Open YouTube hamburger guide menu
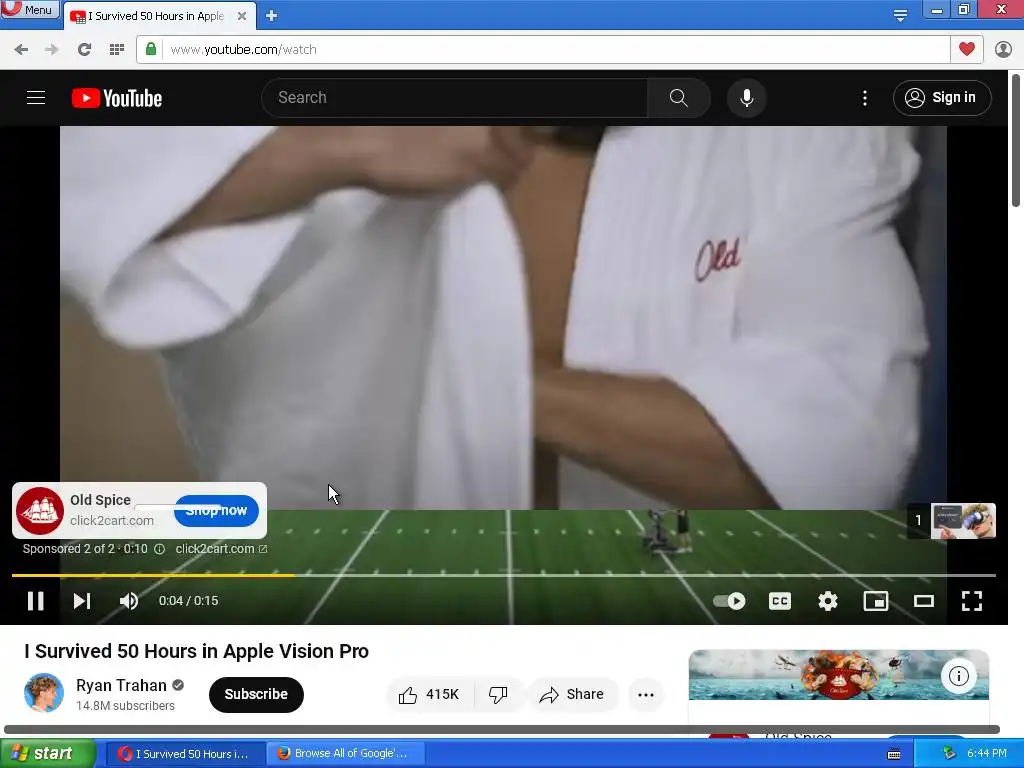This screenshot has height=768, width=1024. 36,98
